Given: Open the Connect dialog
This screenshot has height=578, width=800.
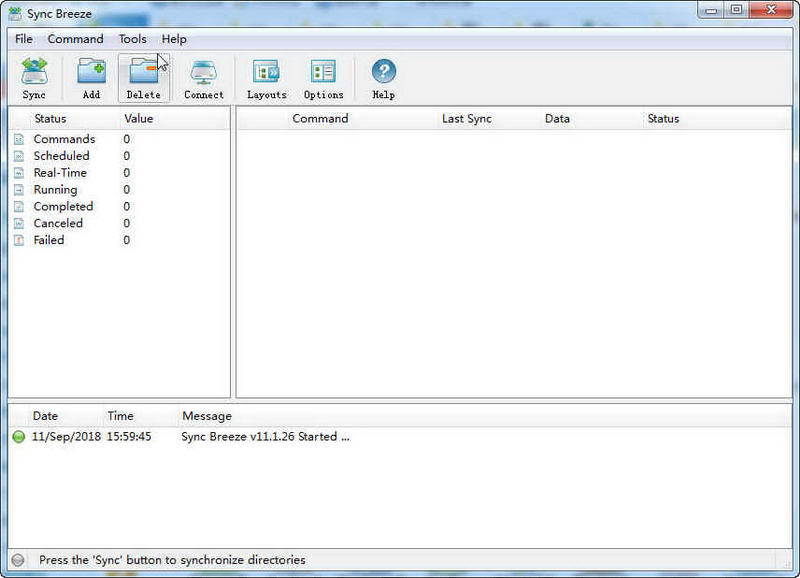Looking at the screenshot, I should pos(204,78).
